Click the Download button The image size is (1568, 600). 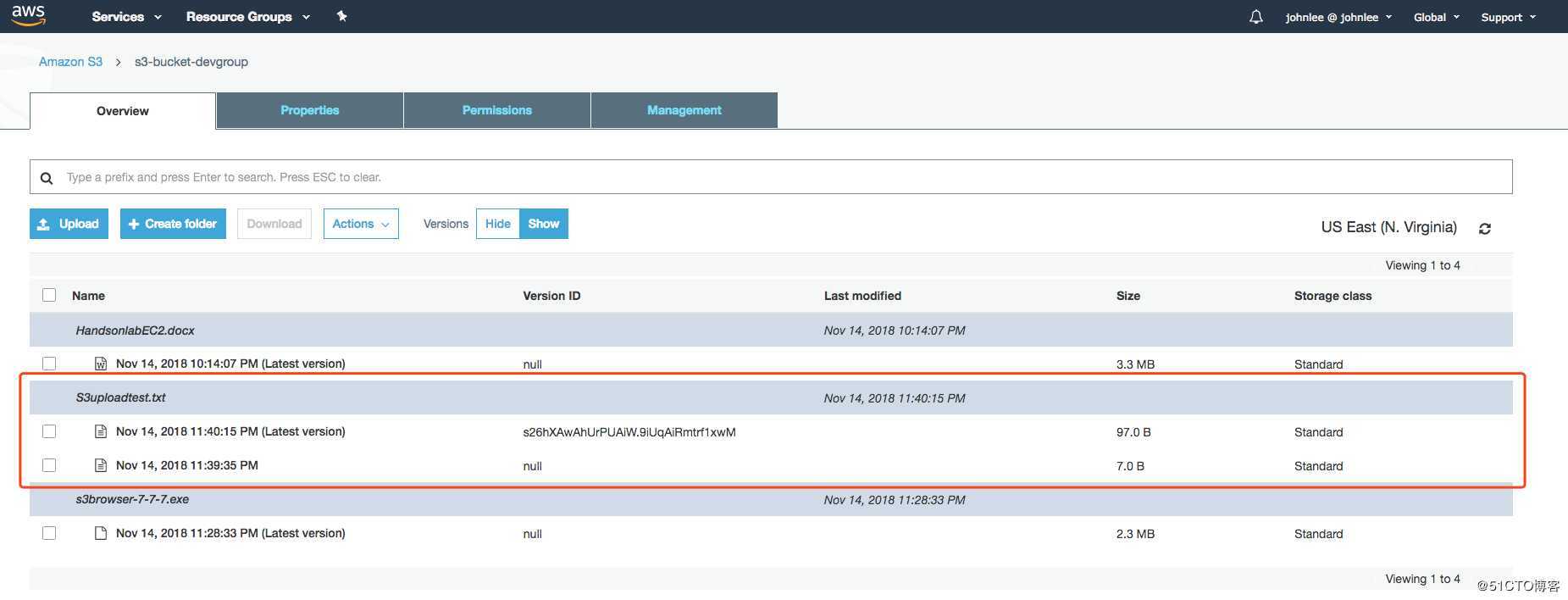(x=274, y=224)
